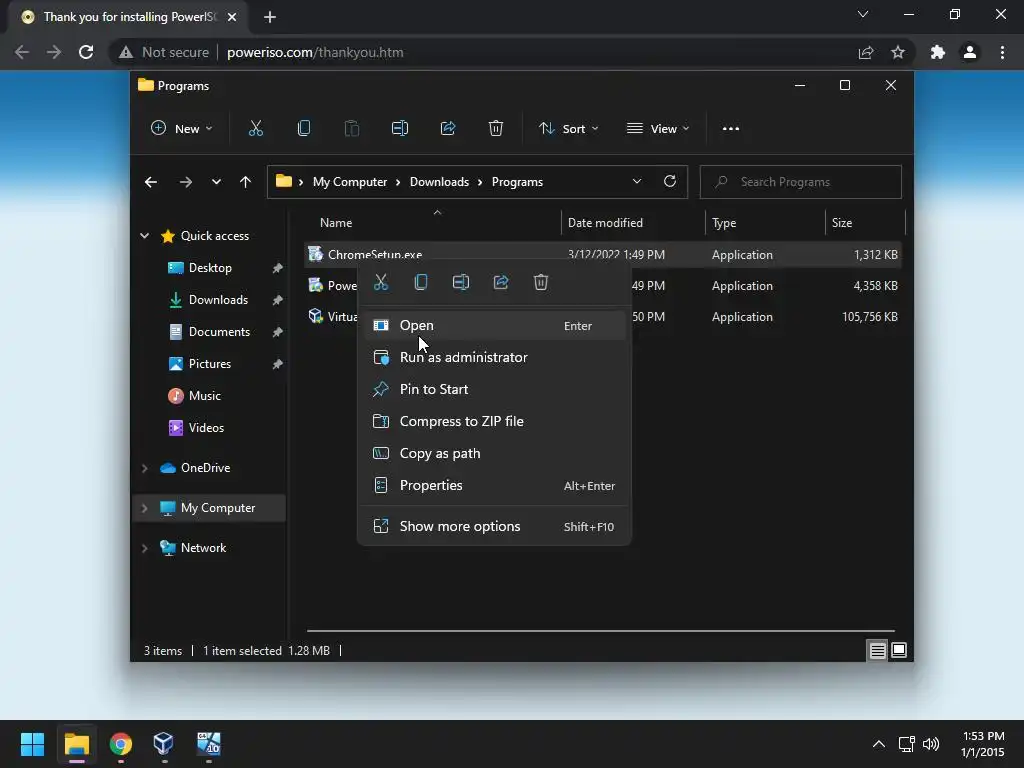Open Pictures in Quick access
Image resolution: width=1024 pixels, height=768 pixels.
pos(210,364)
